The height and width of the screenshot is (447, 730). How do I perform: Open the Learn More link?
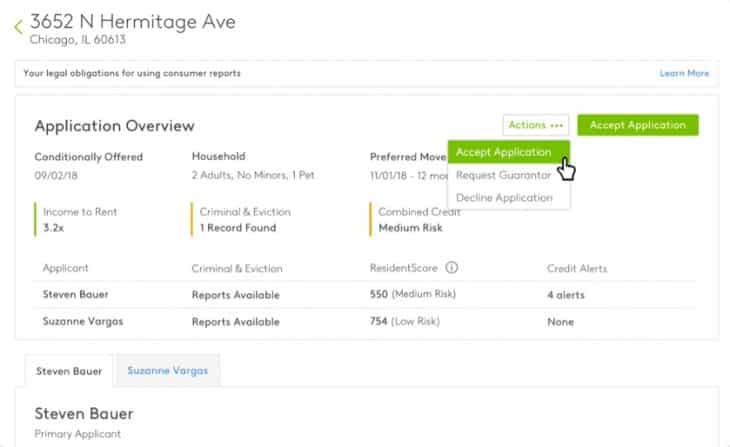pos(684,73)
